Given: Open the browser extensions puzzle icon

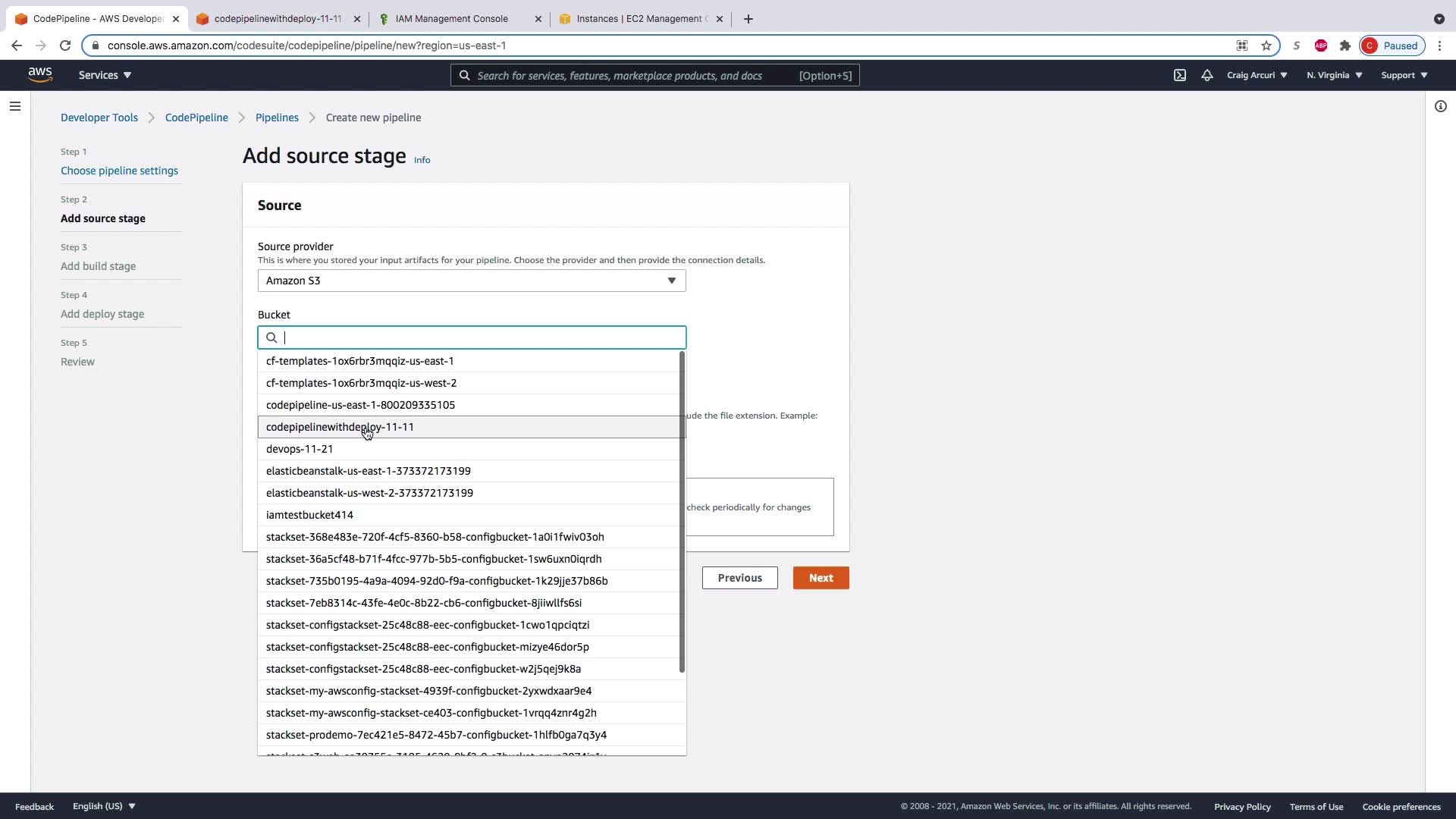Looking at the screenshot, I should pos(1345,45).
